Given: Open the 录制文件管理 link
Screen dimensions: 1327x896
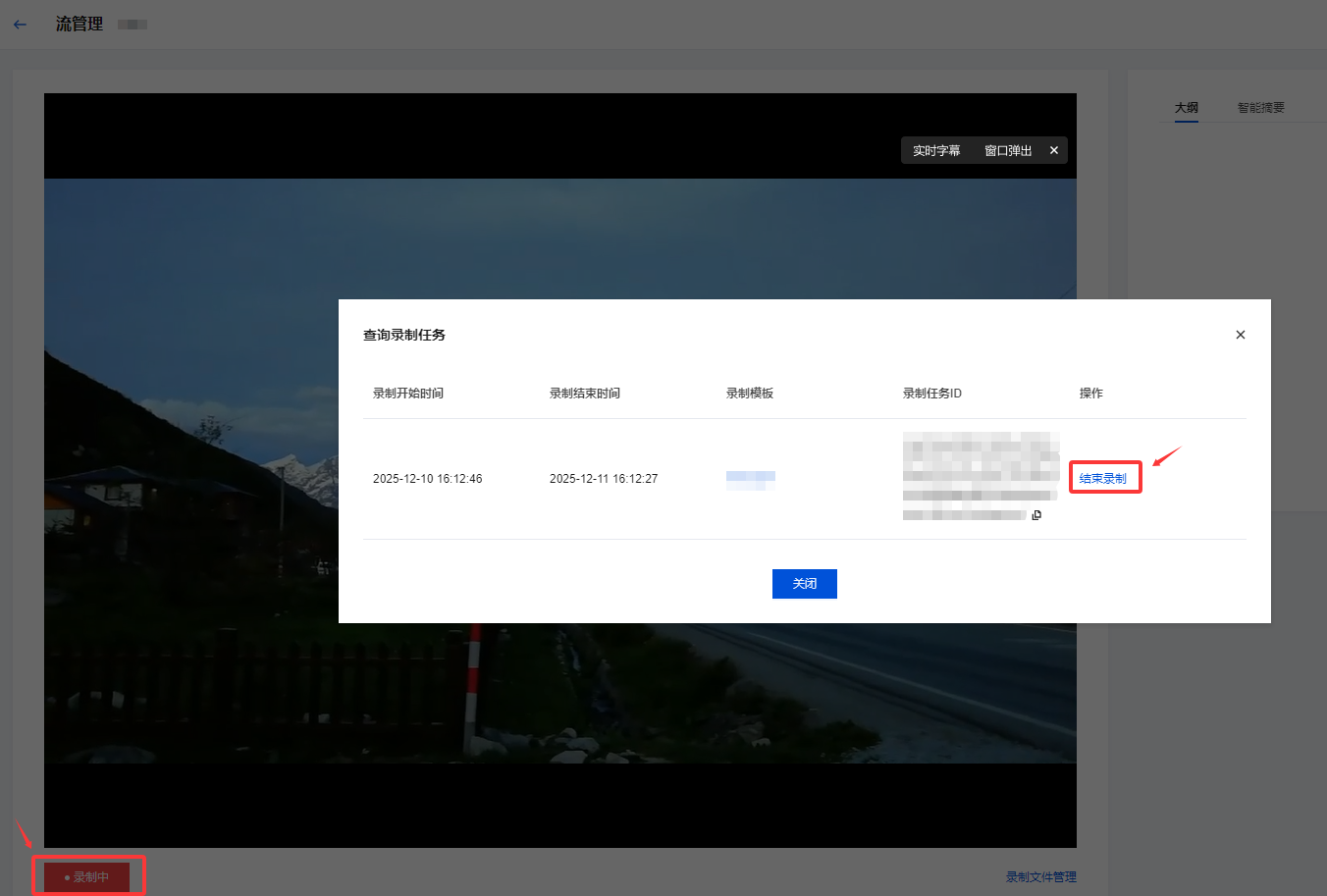Looking at the screenshot, I should 1040,877.
